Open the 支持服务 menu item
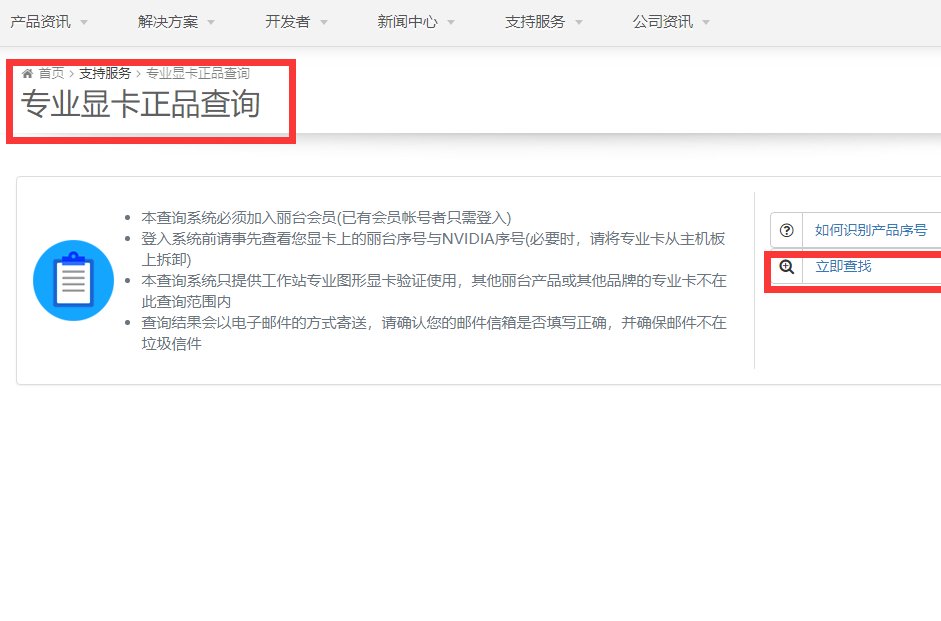 tap(534, 20)
